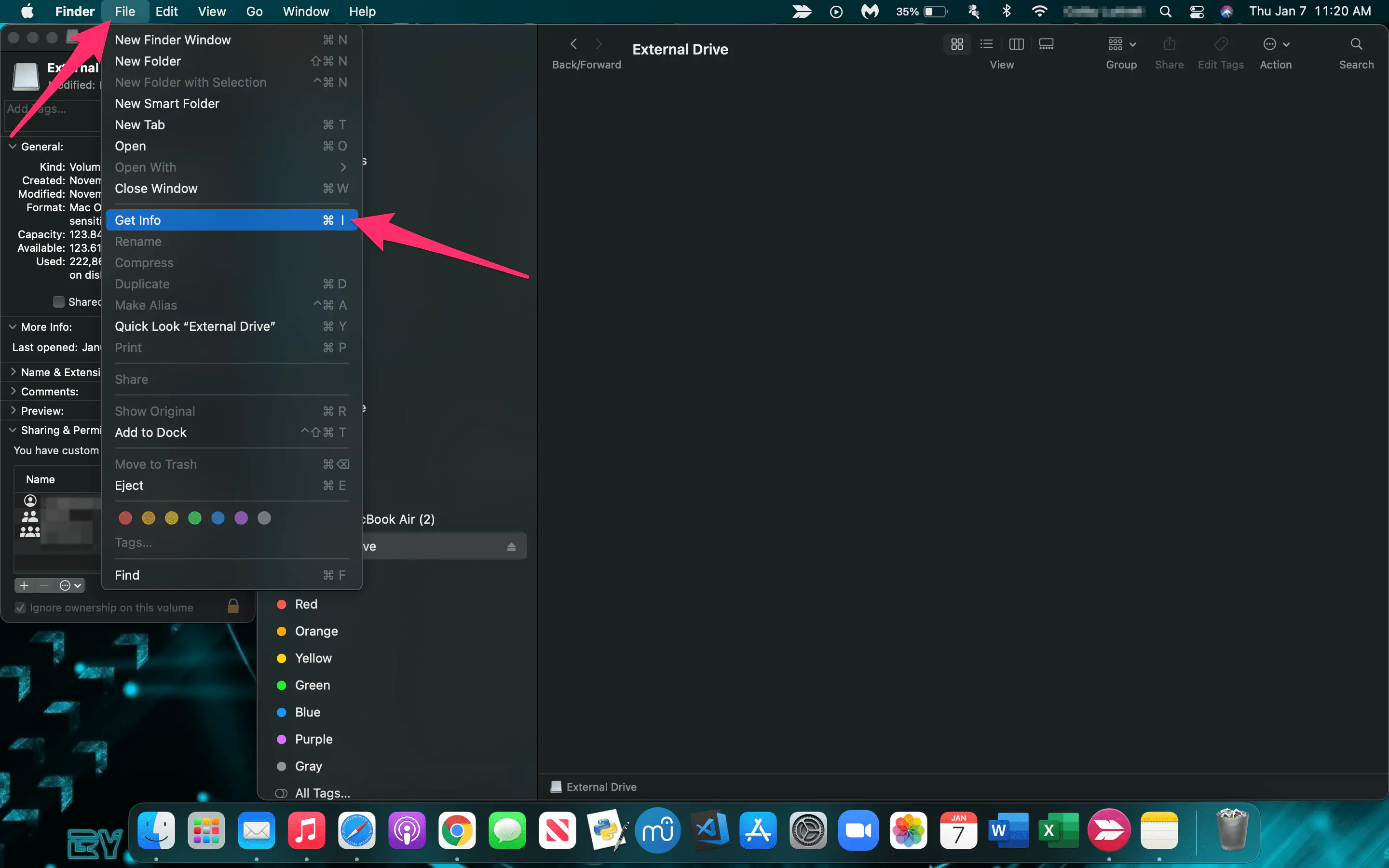Image resolution: width=1389 pixels, height=868 pixels.
Task: Go back in Finder window
Action: 573,44
